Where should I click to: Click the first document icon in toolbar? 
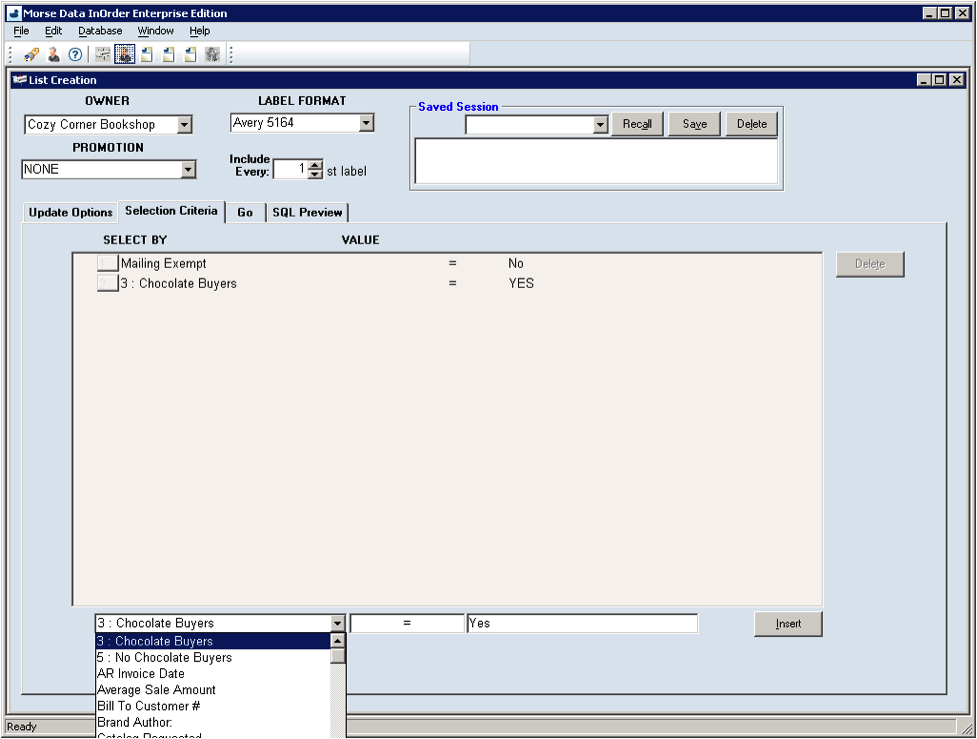pyautogui.click(x=147, y=54)
